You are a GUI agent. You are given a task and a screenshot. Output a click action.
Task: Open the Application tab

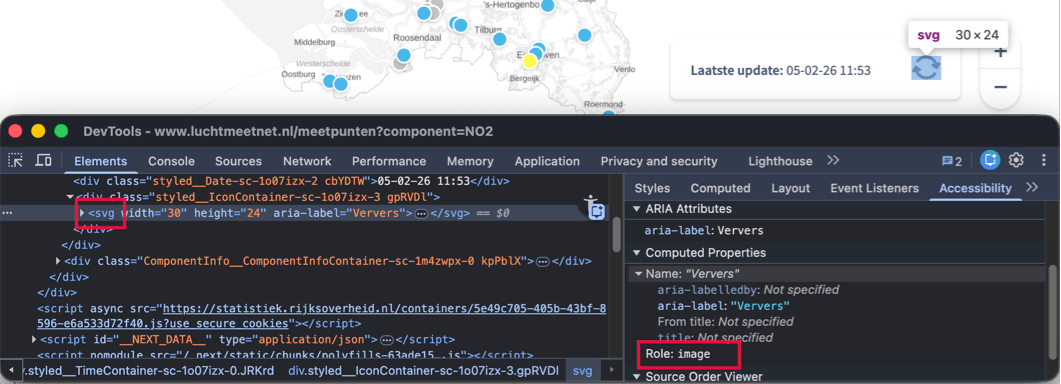[x=547, y=161]
